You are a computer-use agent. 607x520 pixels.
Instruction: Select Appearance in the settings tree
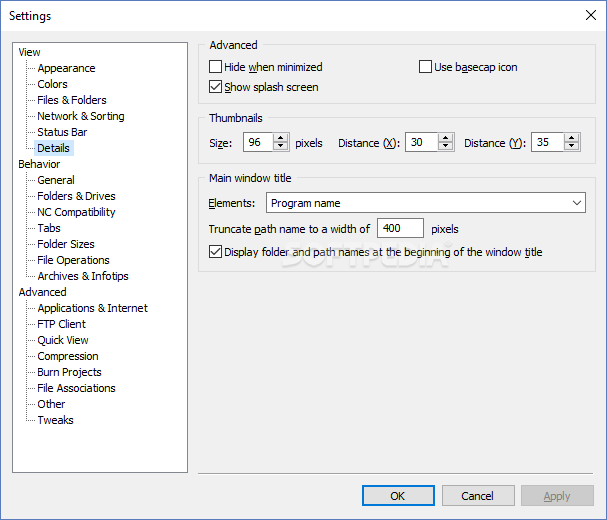tap(66, 68)
